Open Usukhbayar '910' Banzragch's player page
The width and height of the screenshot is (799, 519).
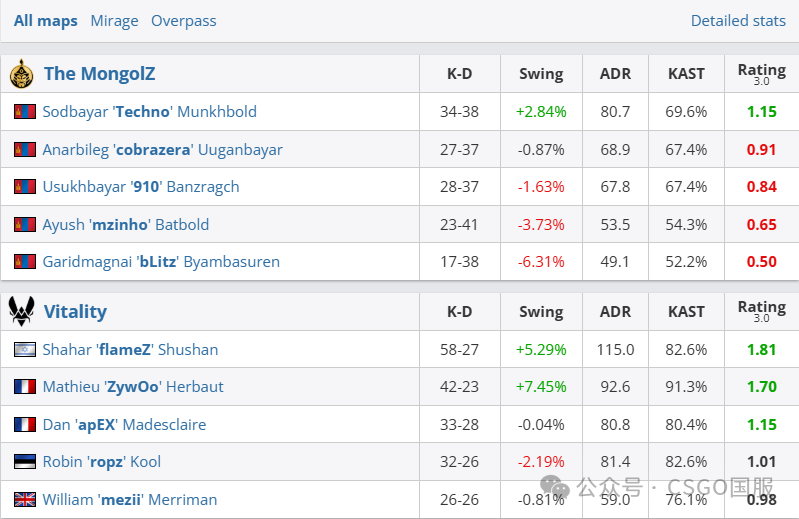pyautogui.click(x=141, y=187)
